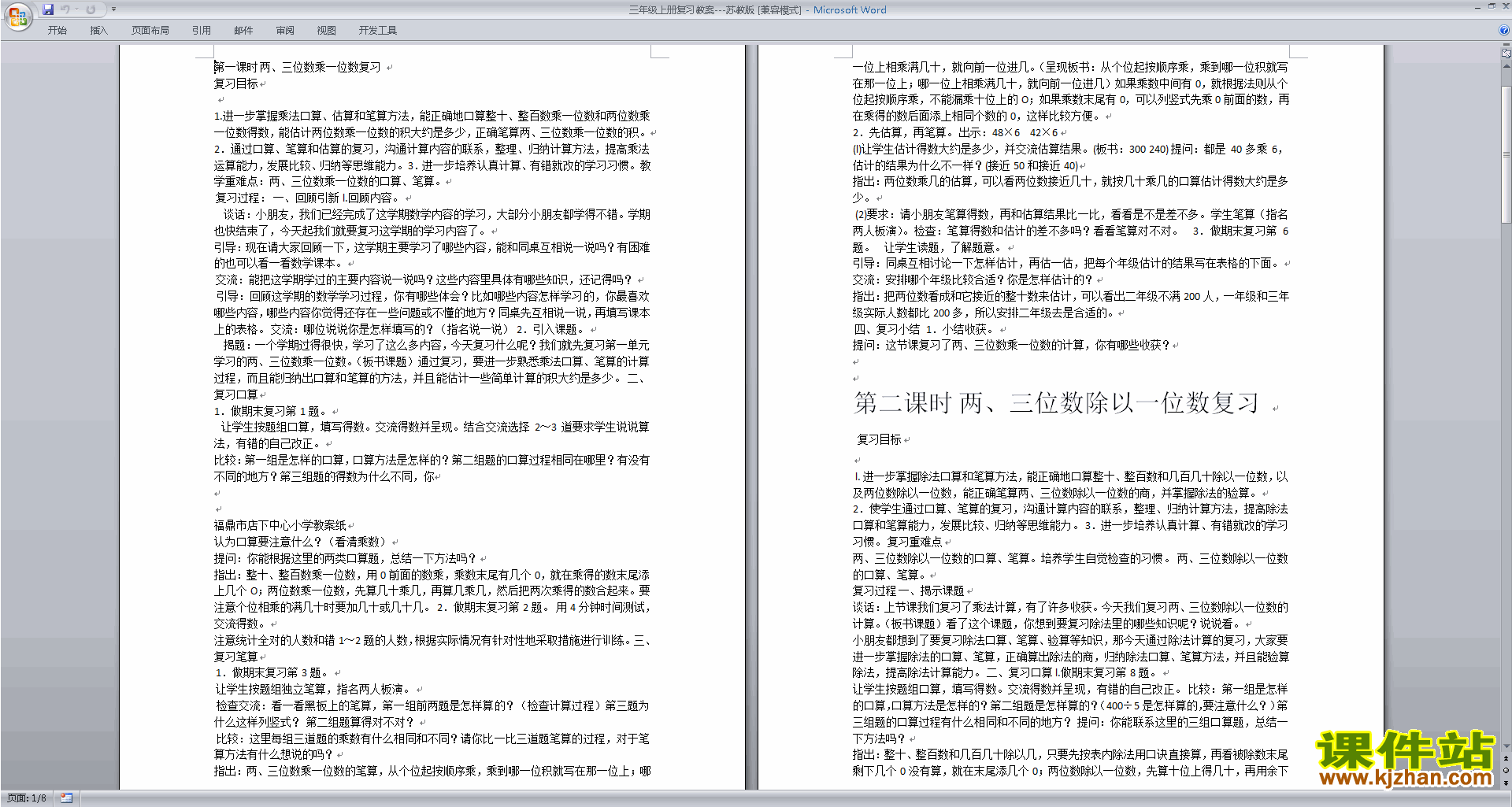Open the Office button menu
The image size is (1512, 807).
coord(17,16)
